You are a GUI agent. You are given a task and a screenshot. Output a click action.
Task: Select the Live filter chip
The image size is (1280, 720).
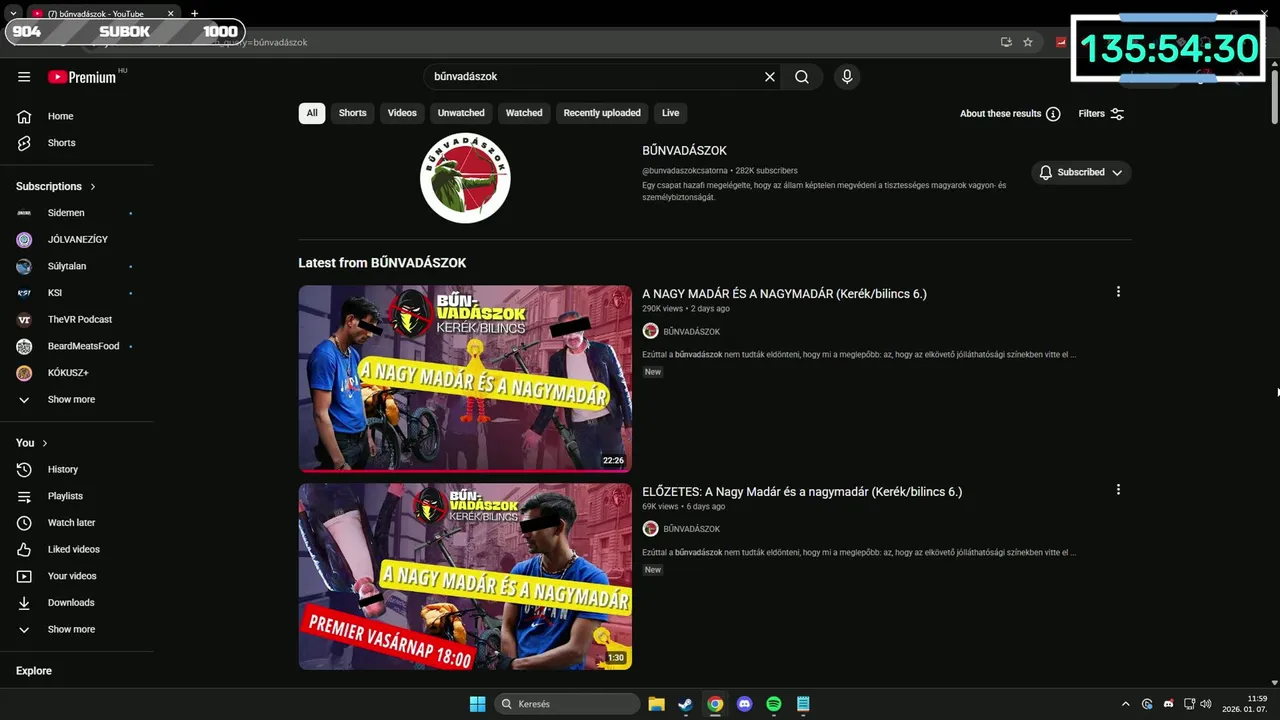[670, 113]
